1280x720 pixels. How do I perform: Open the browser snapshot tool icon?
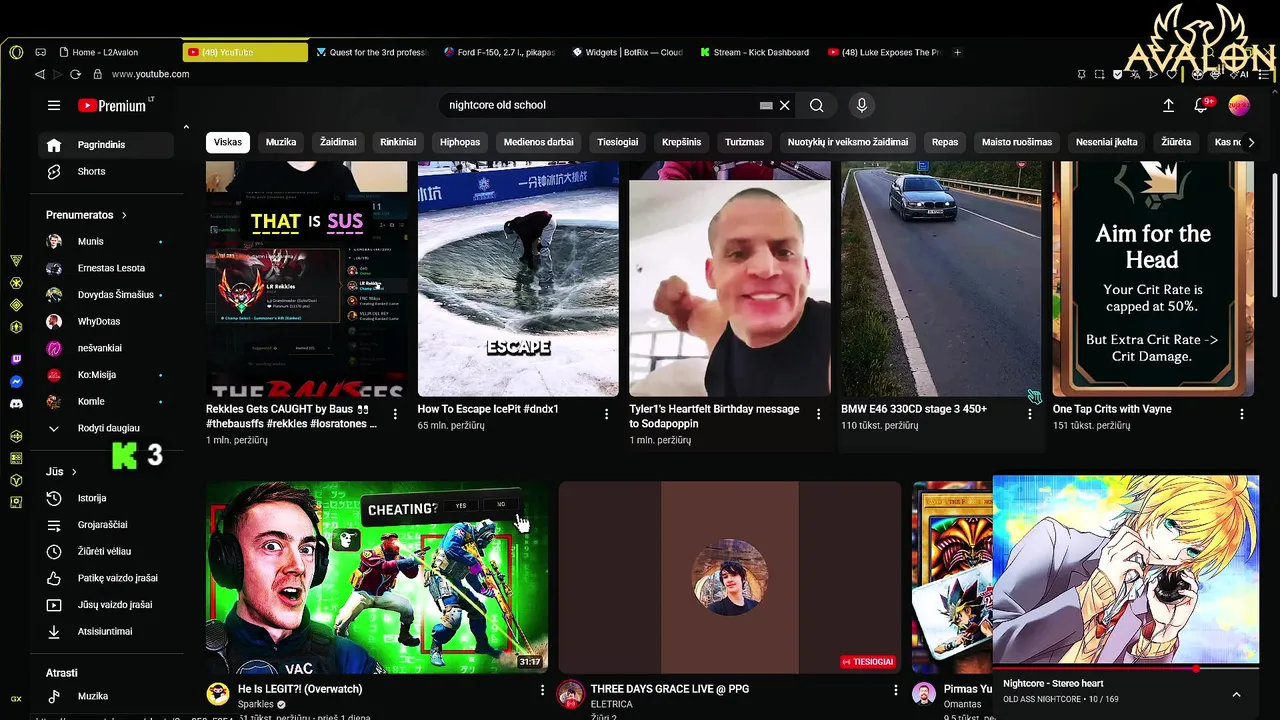(x=1099, y=74)
